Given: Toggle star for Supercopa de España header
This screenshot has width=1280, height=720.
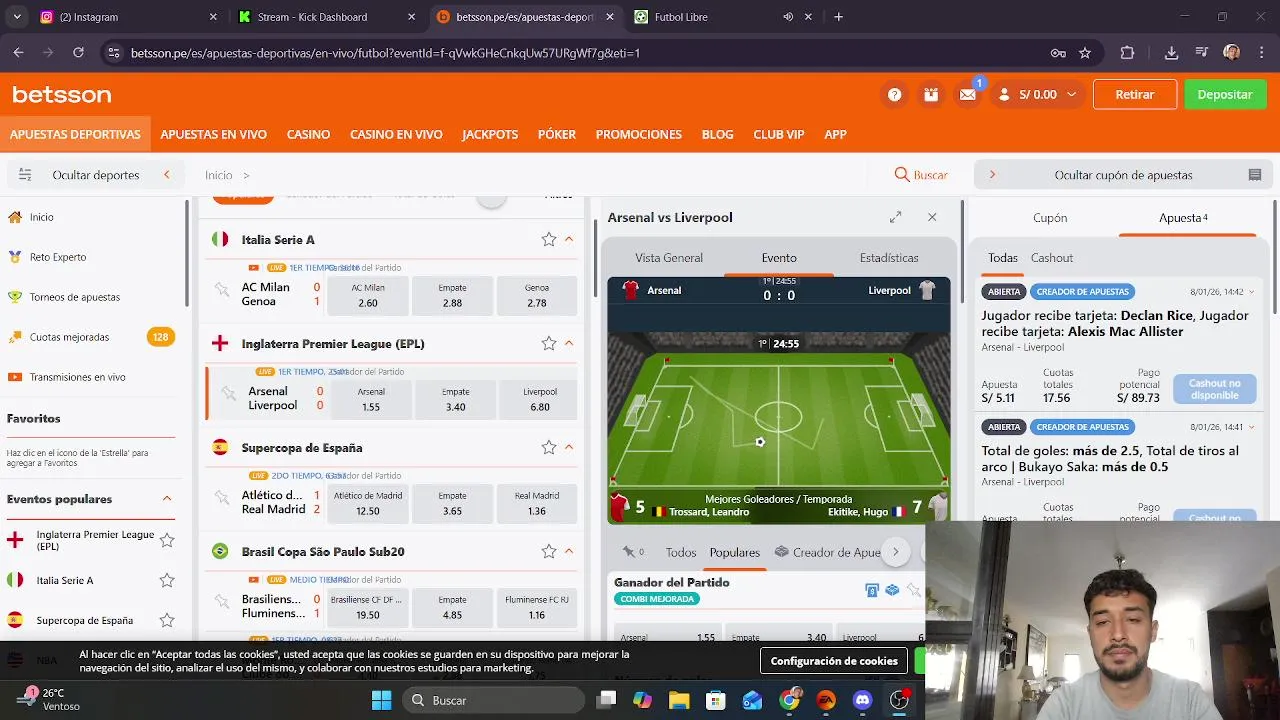Looking at the screenshot, I should (x=548, y=448).
